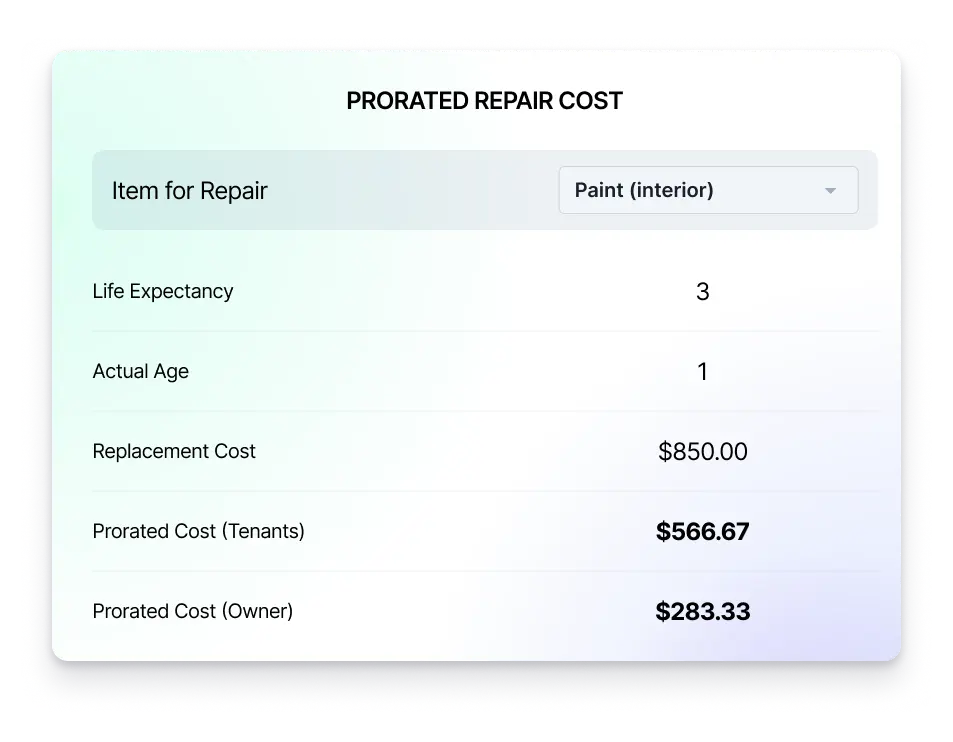Image resolution: width=953 pixels, height=742 pixels.
Task: Click the Prorated Cost (Owner) label
Action: 191,611
